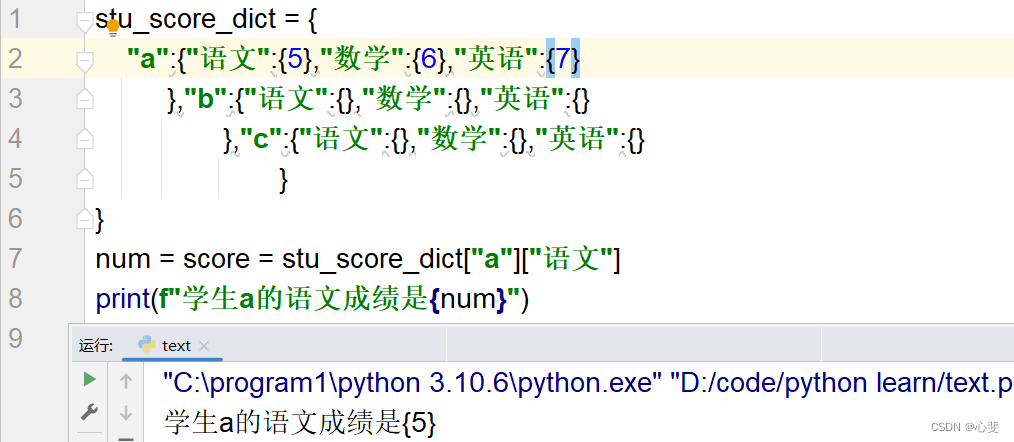Toggle the fold end marker on line 5
Viewport: 1014px width, 442px height.
click(85, 179)
